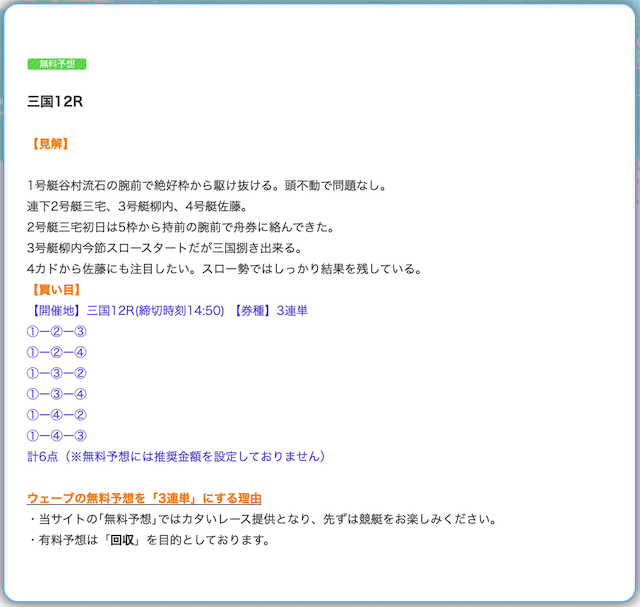Click the bet combination ①ー③ー②
640x607 pixels.
click(x=57, y=373)
